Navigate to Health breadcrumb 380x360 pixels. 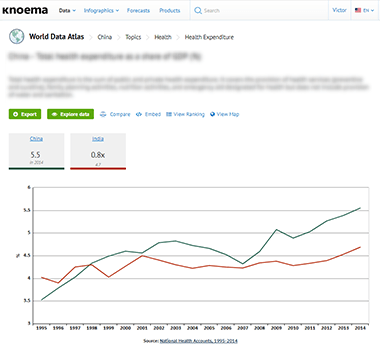coord(163,37)
